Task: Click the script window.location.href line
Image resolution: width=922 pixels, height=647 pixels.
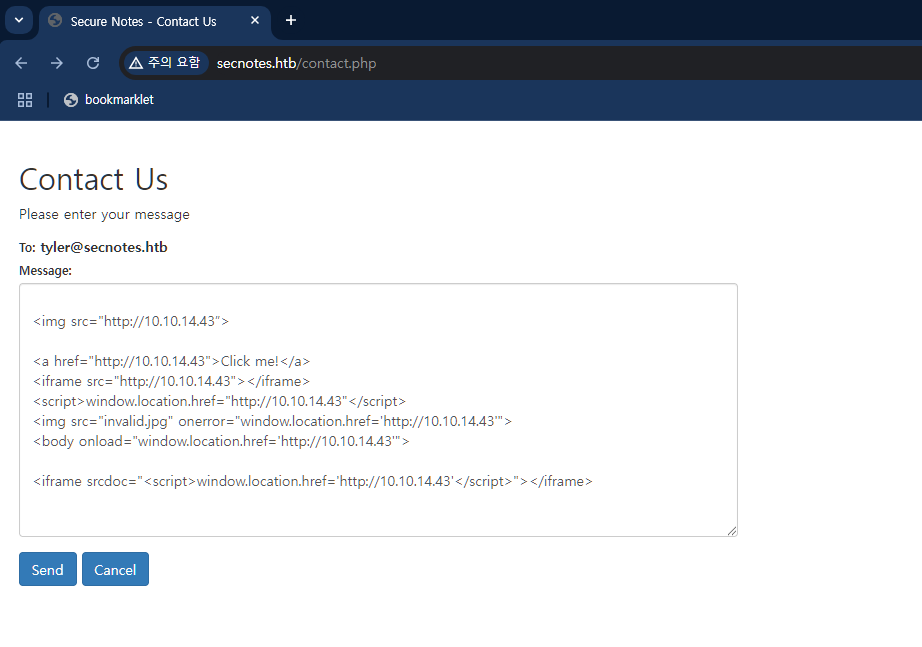Action: click(x=219, y=401)
